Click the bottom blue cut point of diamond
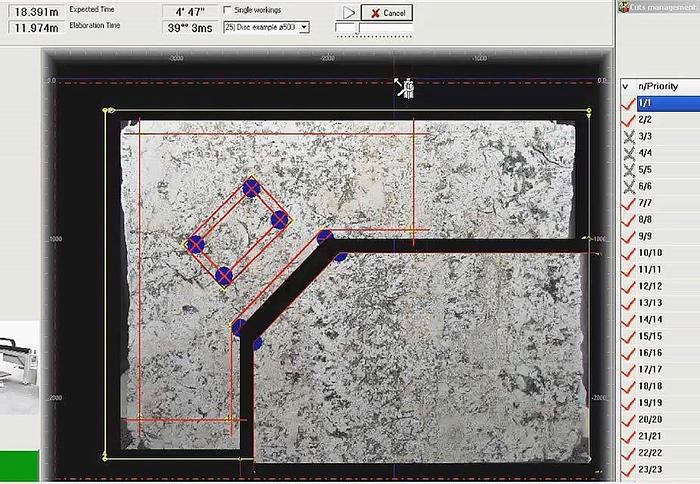The image size is (700, 484). 224,275
